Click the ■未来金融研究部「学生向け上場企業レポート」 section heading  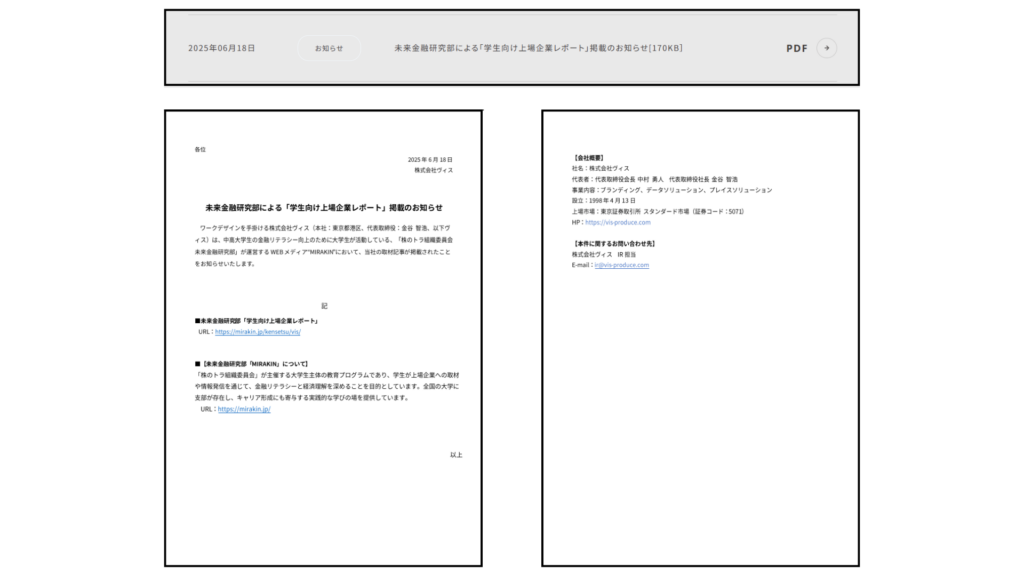[x=256, y=321]
